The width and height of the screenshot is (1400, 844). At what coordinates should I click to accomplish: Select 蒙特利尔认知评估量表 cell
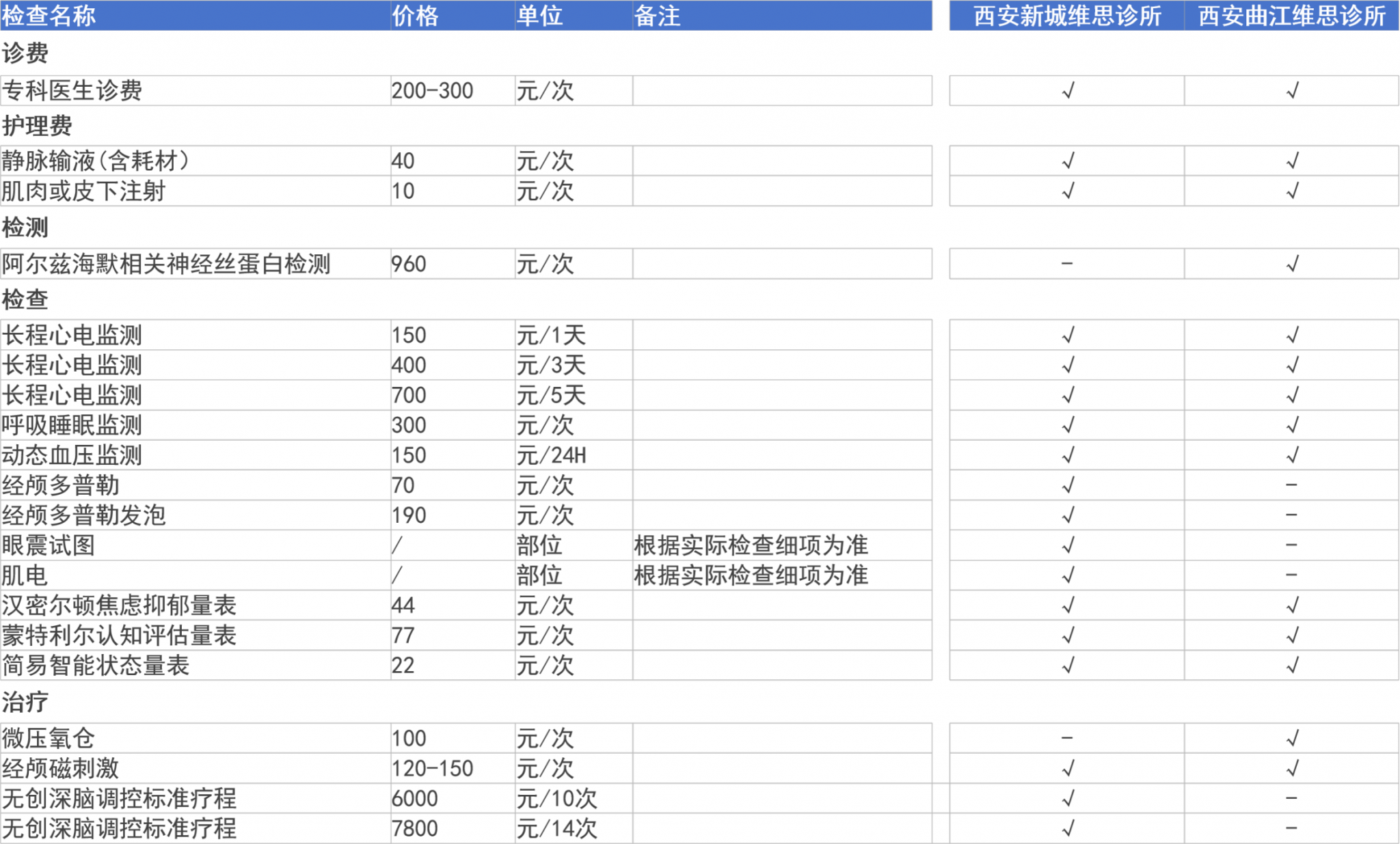pyautogui.click(x=196, y=636)
